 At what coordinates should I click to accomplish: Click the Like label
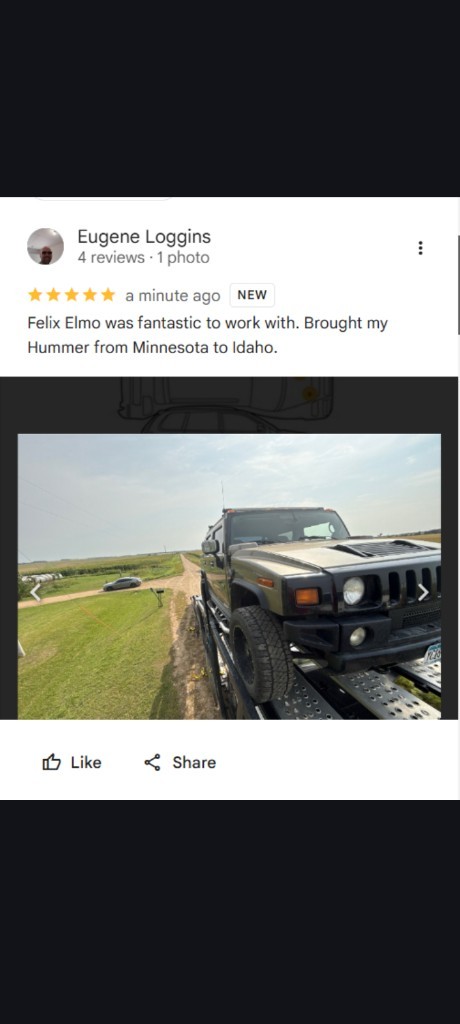point(86,763)
